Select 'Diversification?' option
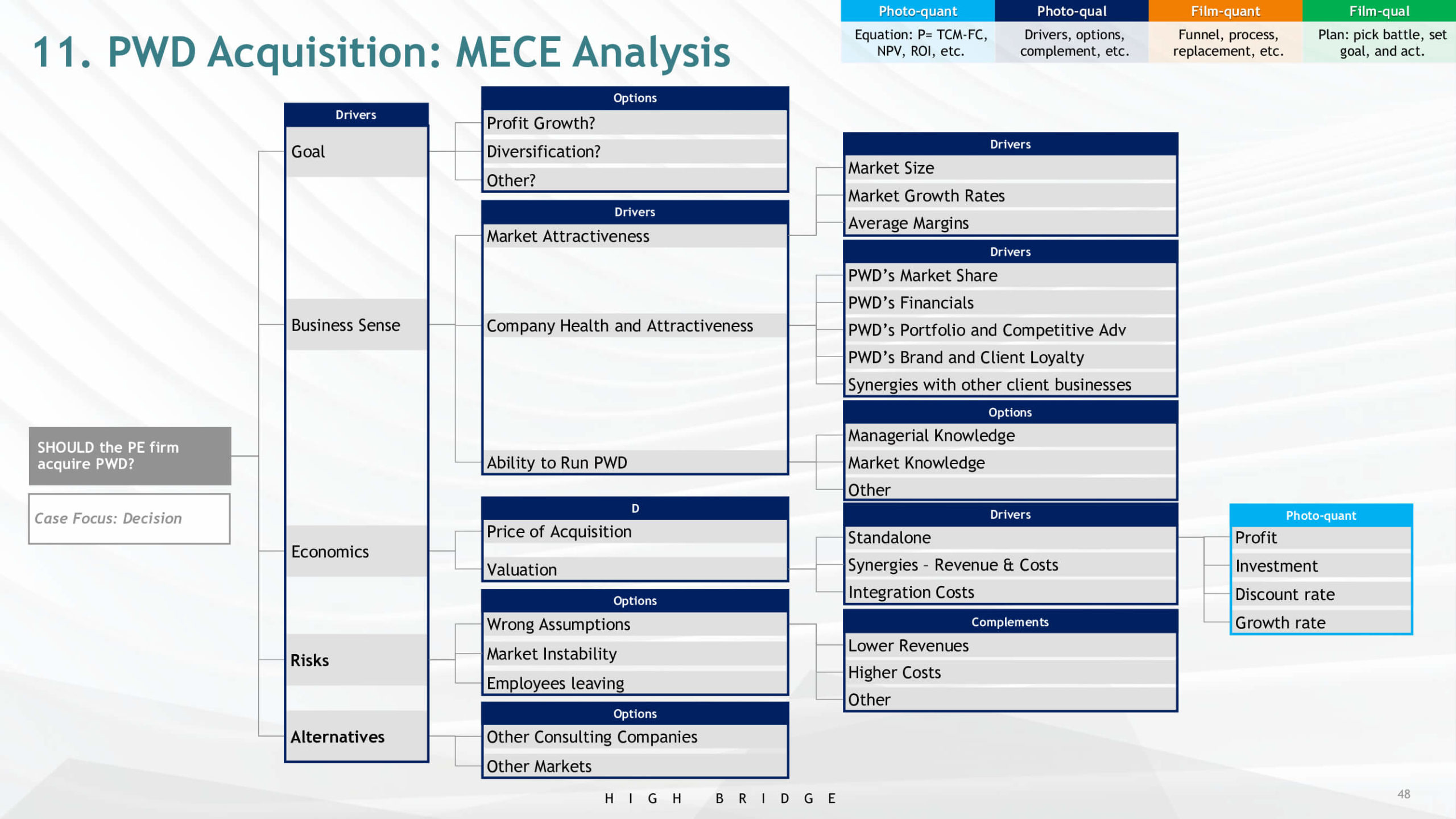Image resolution: width=1456 pixels, height=819 pixels. [x=635, y=151]
